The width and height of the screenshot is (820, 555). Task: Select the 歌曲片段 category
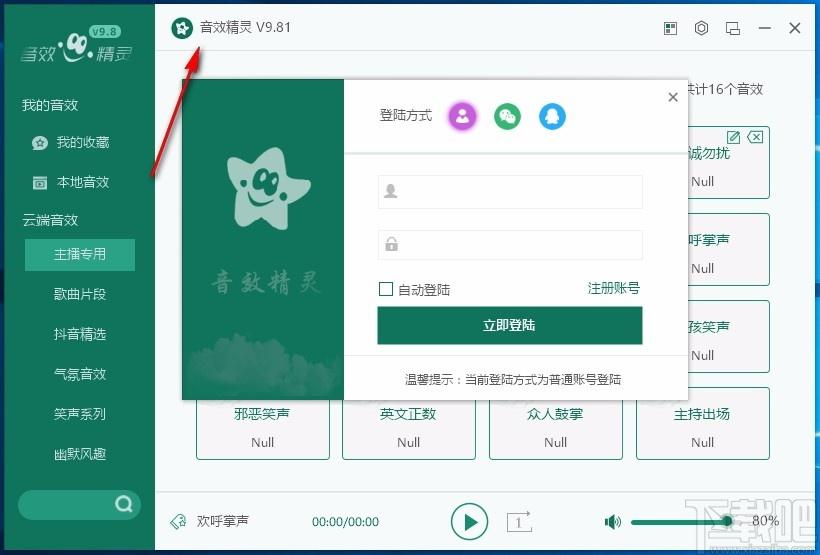click(x=80, y=295)
